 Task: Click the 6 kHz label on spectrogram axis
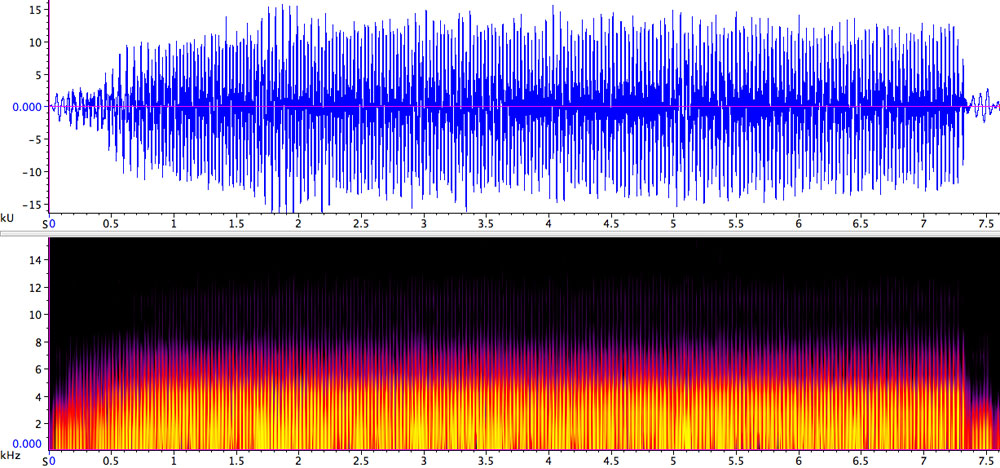click(x=38, y=369)
